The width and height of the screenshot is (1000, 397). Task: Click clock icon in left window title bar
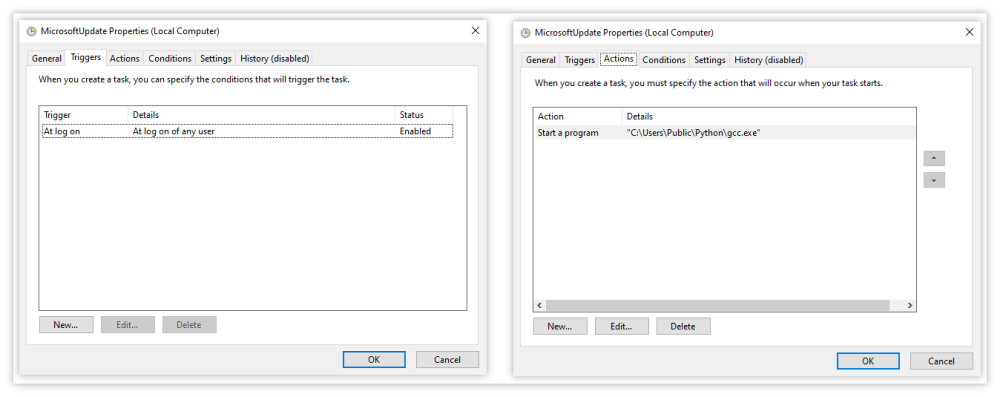coord(31,31)
